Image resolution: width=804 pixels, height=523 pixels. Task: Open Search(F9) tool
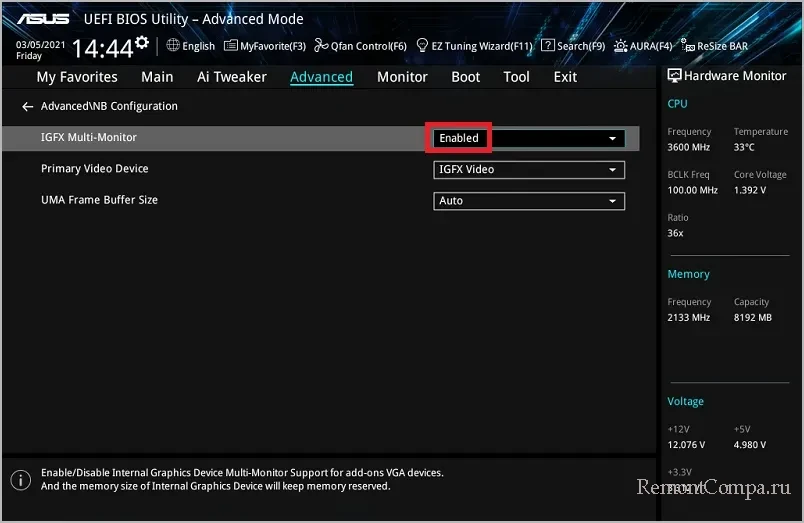coord(573,46)
